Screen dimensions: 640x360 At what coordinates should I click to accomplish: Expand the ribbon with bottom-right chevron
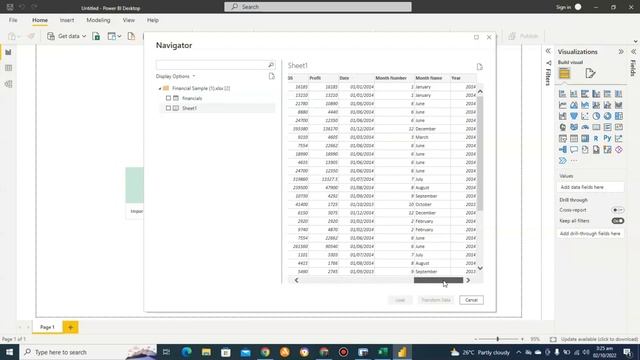(636, 41)
